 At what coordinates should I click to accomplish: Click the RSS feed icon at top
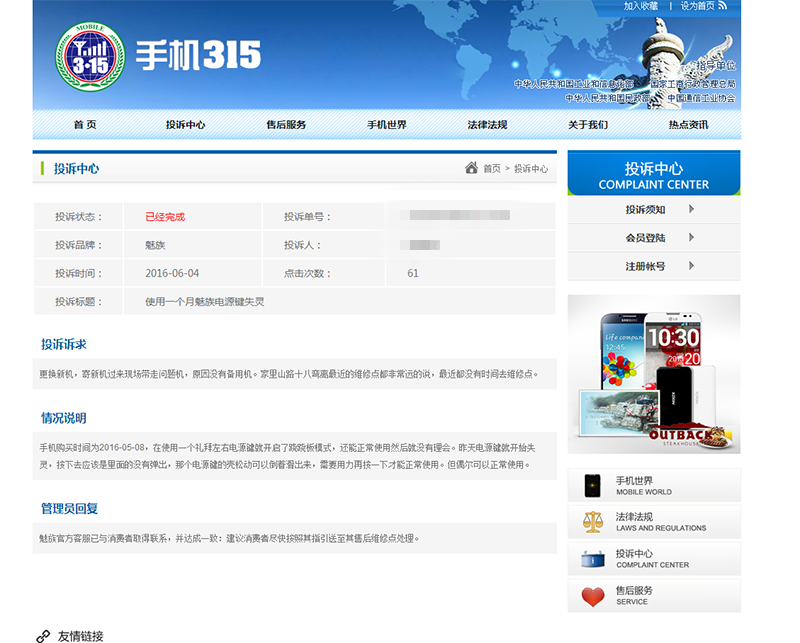pyautogui.click(x=722, y=6)
